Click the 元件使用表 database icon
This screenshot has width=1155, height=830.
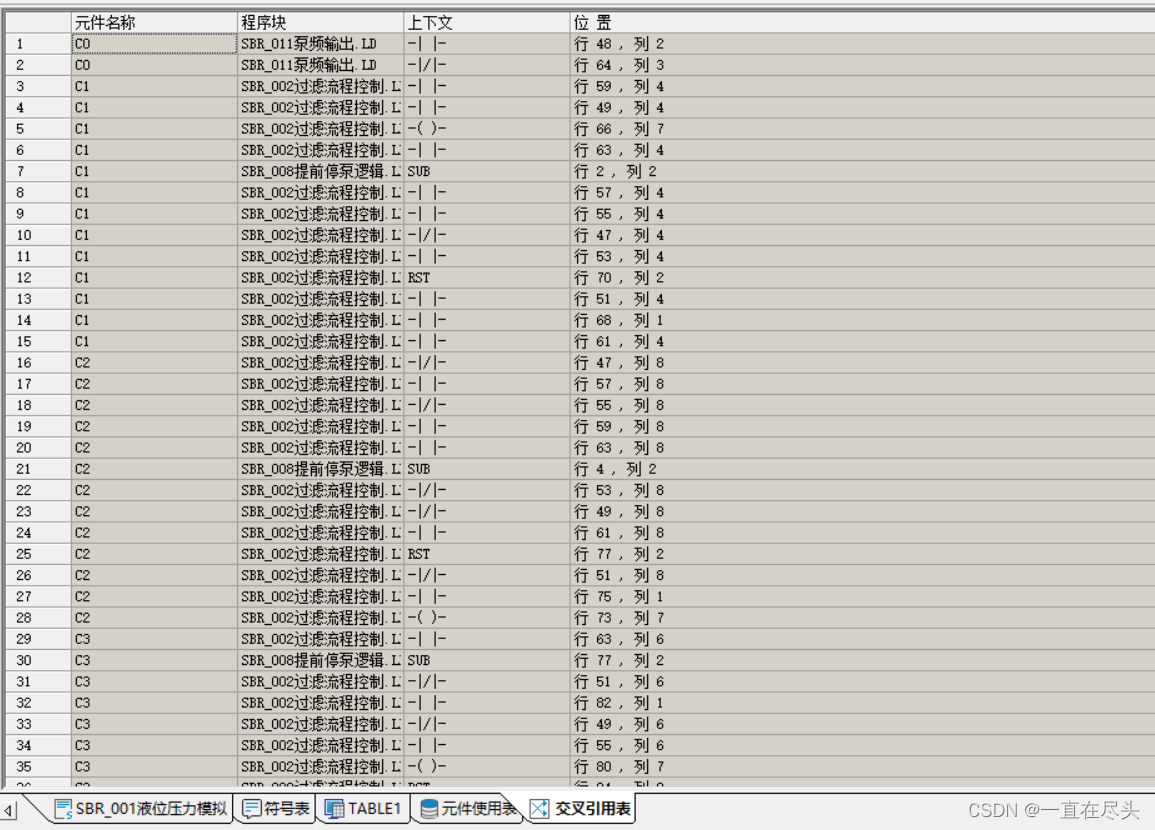click(x=429, y=809)
